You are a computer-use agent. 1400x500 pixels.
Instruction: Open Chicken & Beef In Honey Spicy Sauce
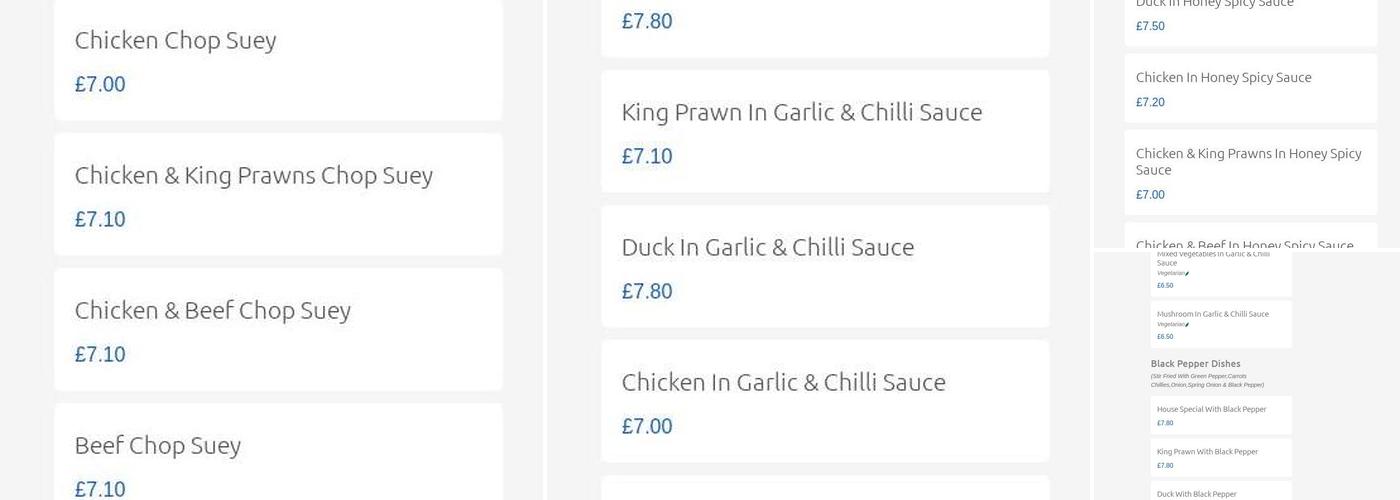click(x=1244, y=241)
